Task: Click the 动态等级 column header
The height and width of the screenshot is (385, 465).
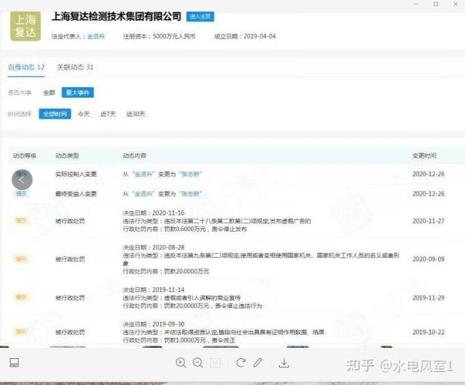Action: [x=24, y=156]
